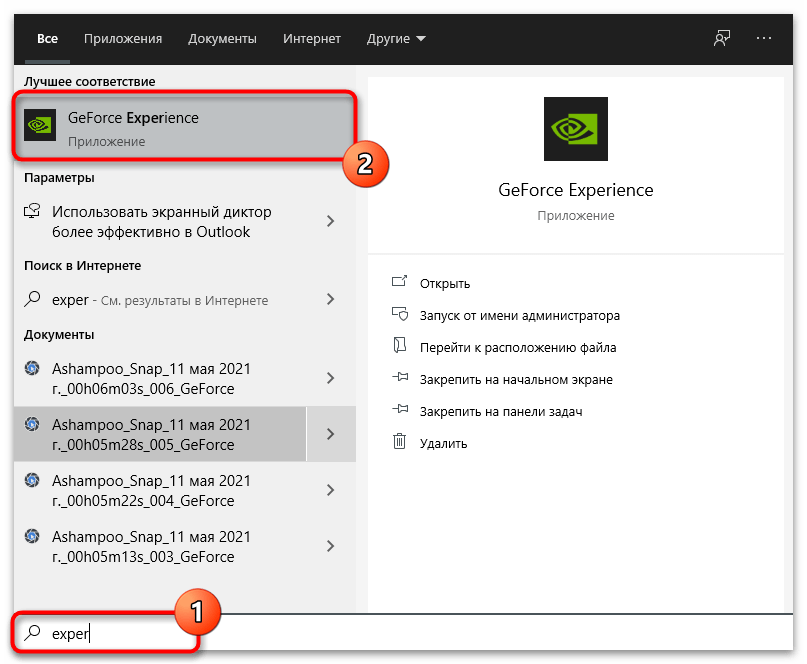Viewport: 807px width, 664px height.
Task: Switch to the Документы tab
Action: click(222, 39)
